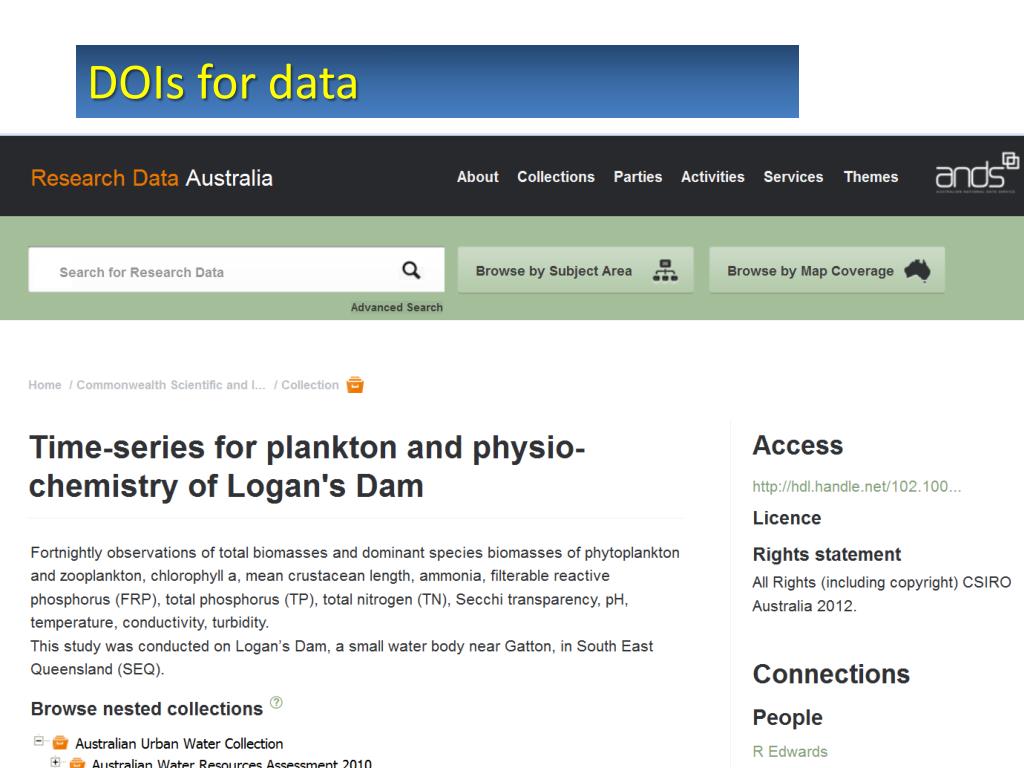The height and width of the screenshot is (768, 1024).
Task: Open the Advanced Search link
Action: click(396, 307)
